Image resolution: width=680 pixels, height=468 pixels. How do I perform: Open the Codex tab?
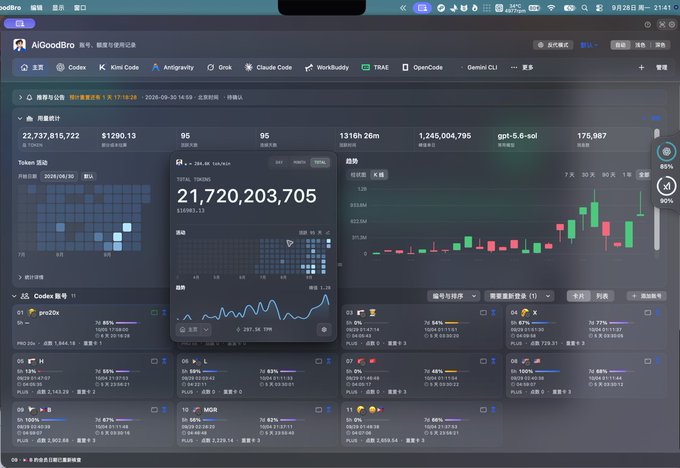tap(71, 67)
